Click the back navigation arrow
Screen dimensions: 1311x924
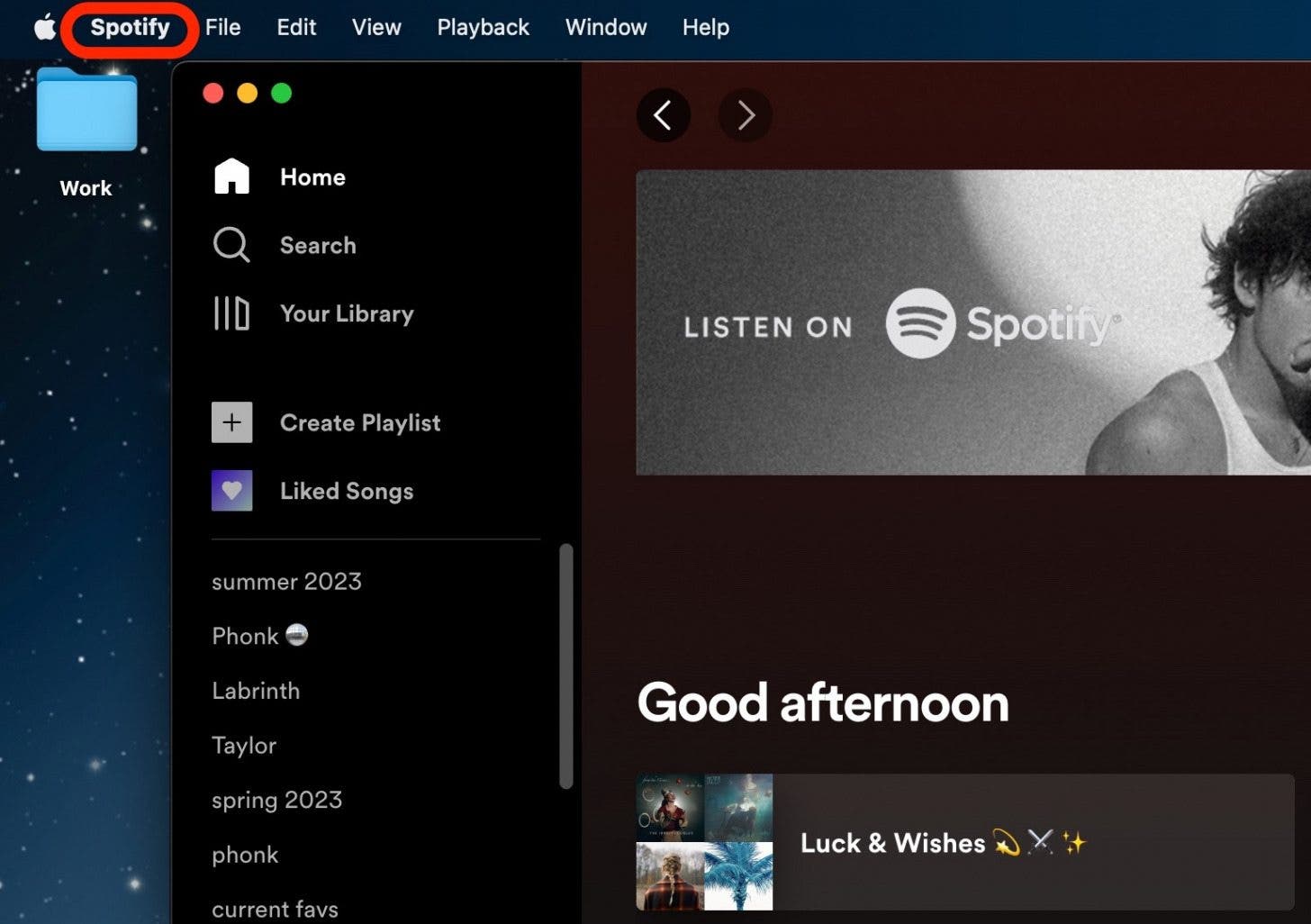(x=664, y=115)
